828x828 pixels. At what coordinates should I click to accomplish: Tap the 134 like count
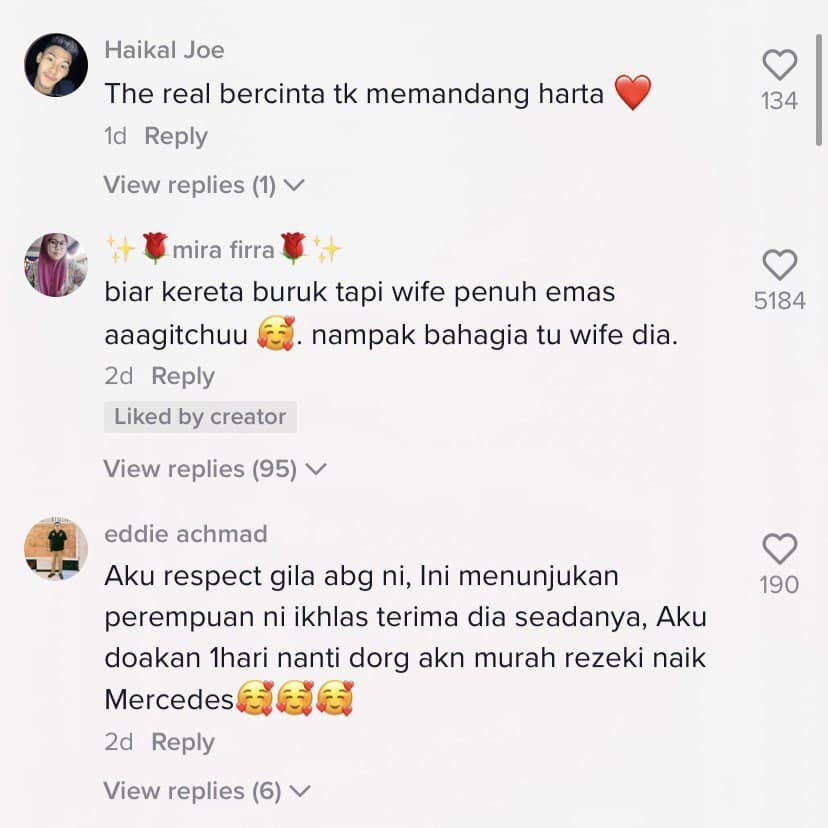point(779,101)
